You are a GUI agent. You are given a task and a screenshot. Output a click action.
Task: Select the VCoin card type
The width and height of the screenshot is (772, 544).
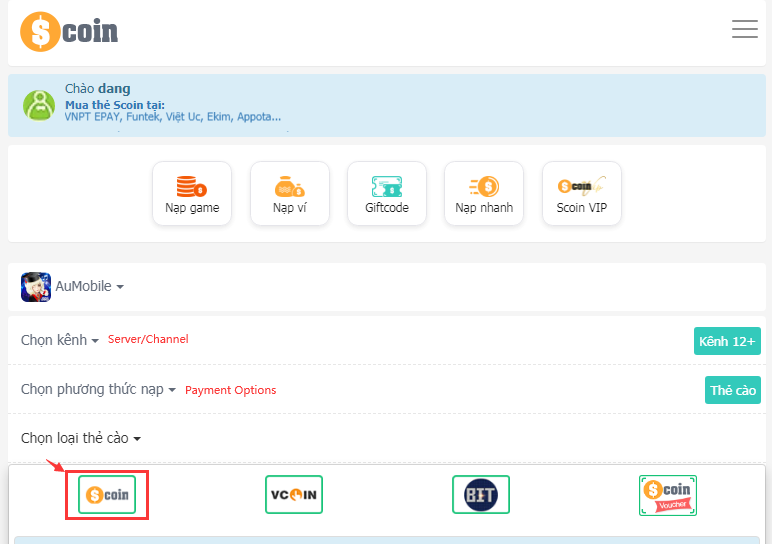pos(294,495)
